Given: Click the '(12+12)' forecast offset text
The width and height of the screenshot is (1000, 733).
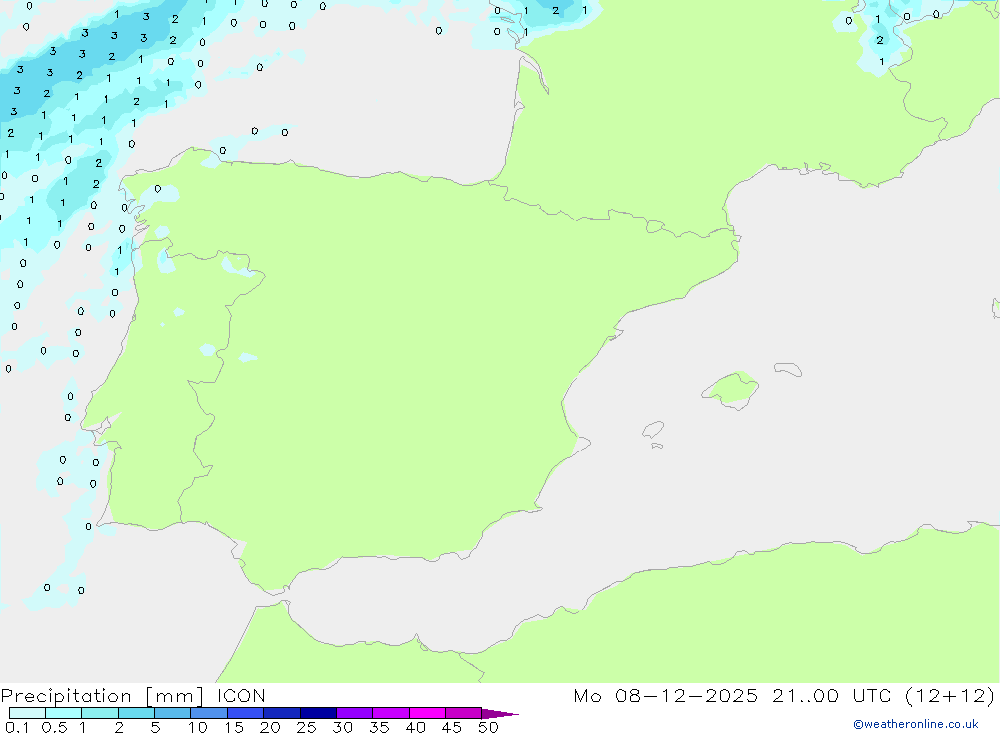Looking at the screenshot, I should 950,695.
